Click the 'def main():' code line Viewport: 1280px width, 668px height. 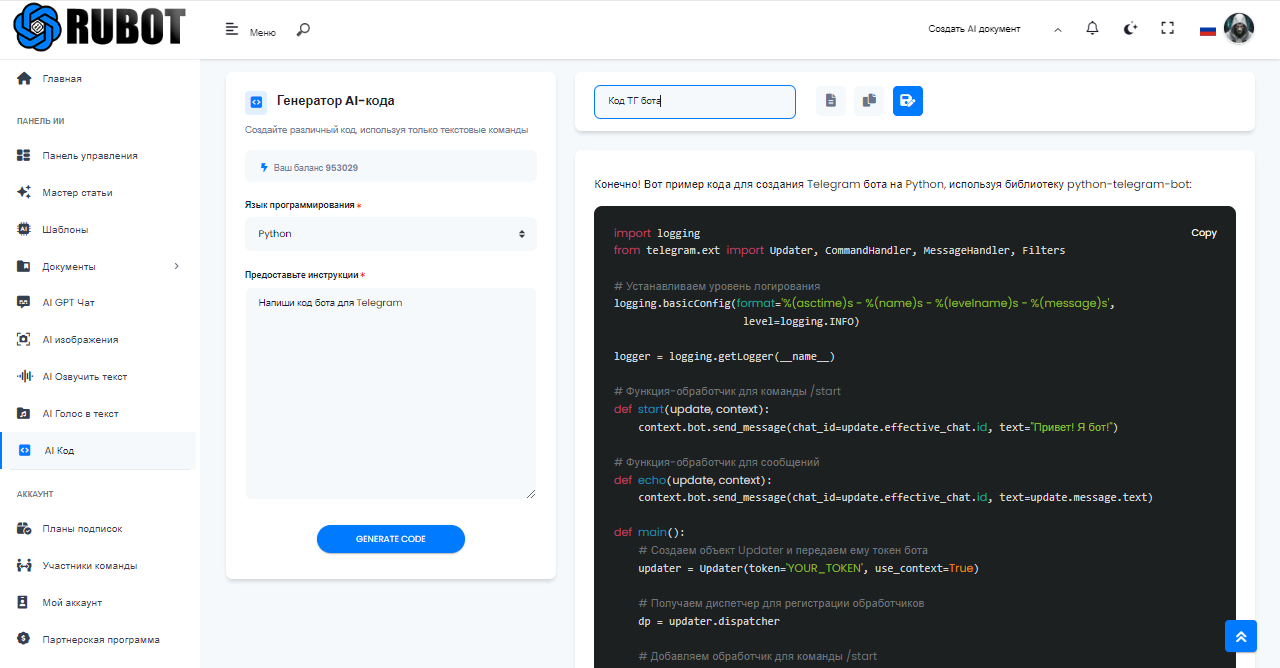649,532
